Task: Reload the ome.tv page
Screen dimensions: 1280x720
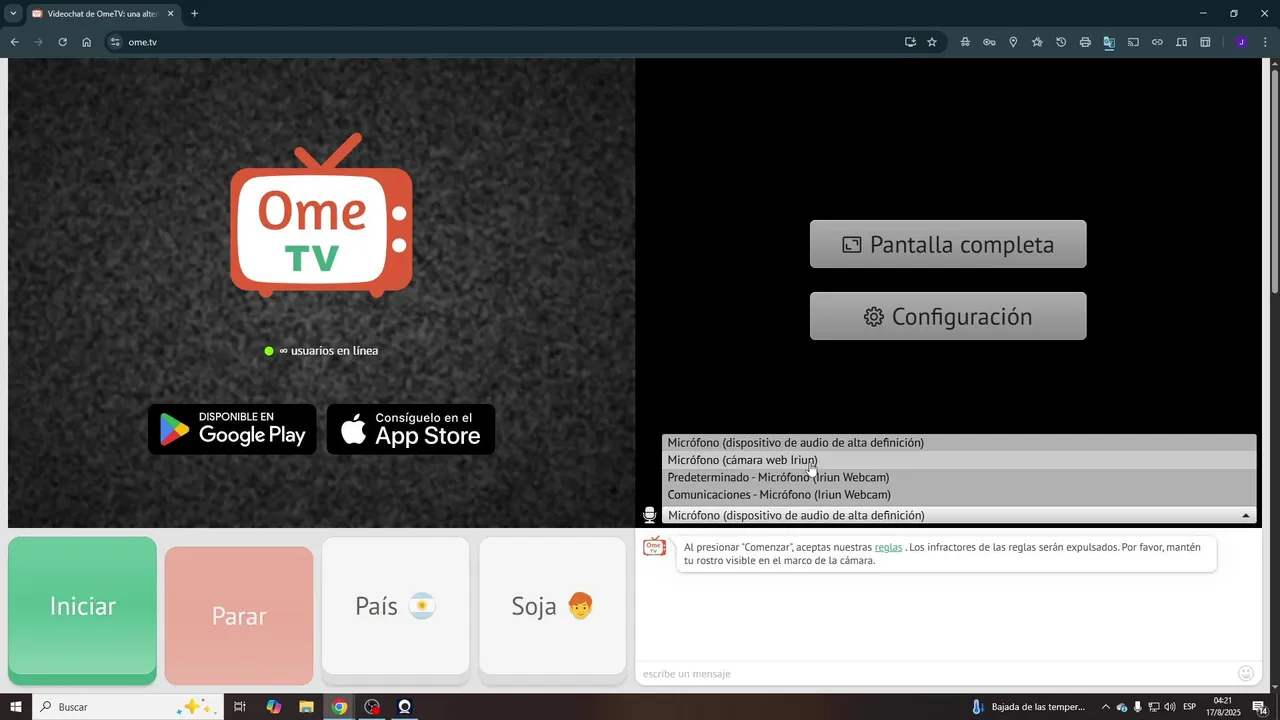Action: coord(62,42)
